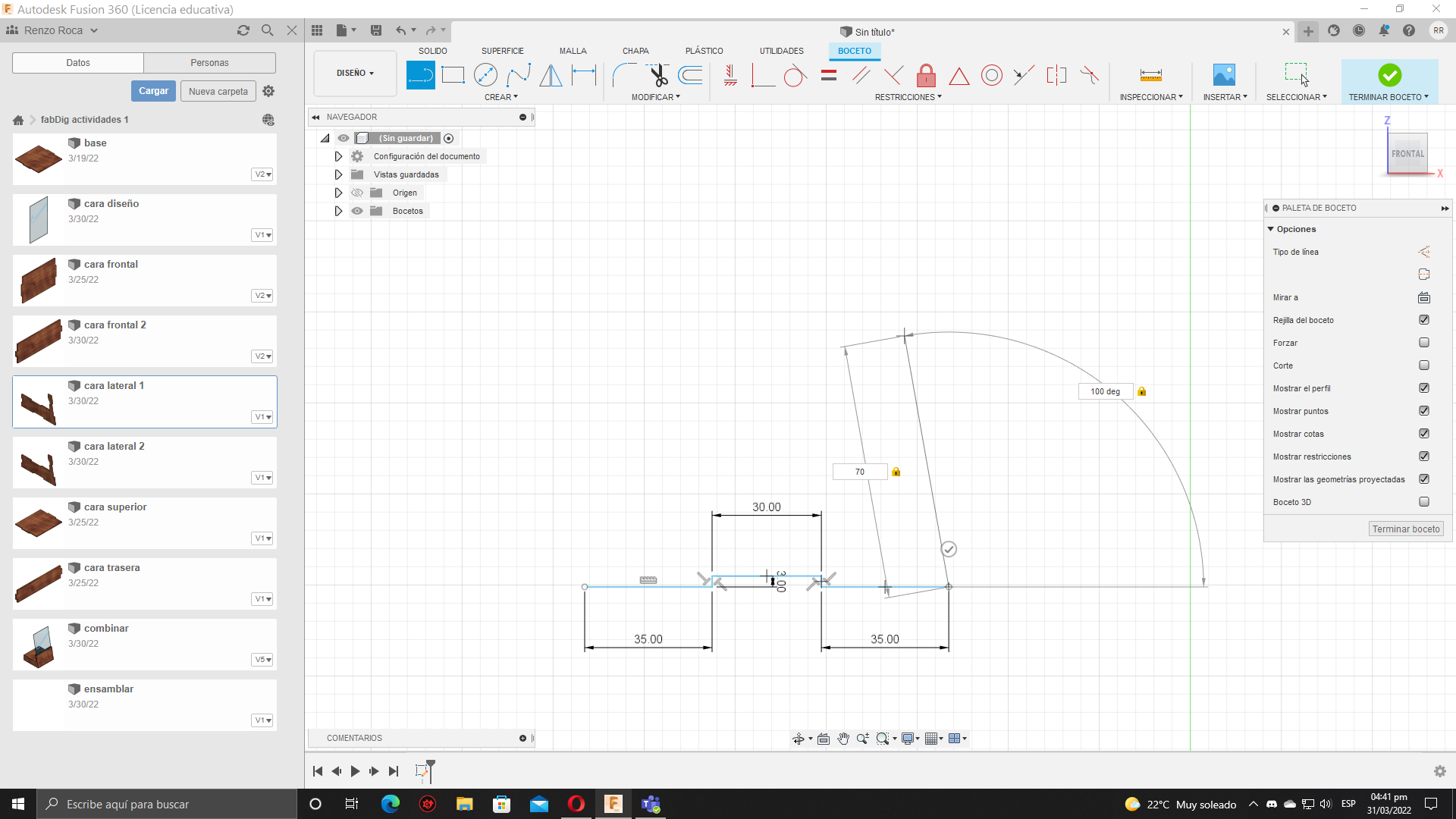The image size is (1456, 819).
Task: Choose the Spline curve tool
Action: point(519,75)
